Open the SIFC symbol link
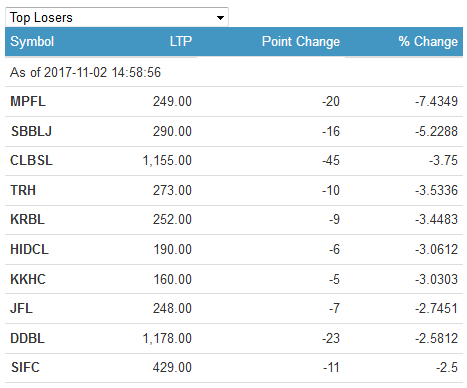The width and height of the screenshot is (467, 388). [x=25, y=367]
